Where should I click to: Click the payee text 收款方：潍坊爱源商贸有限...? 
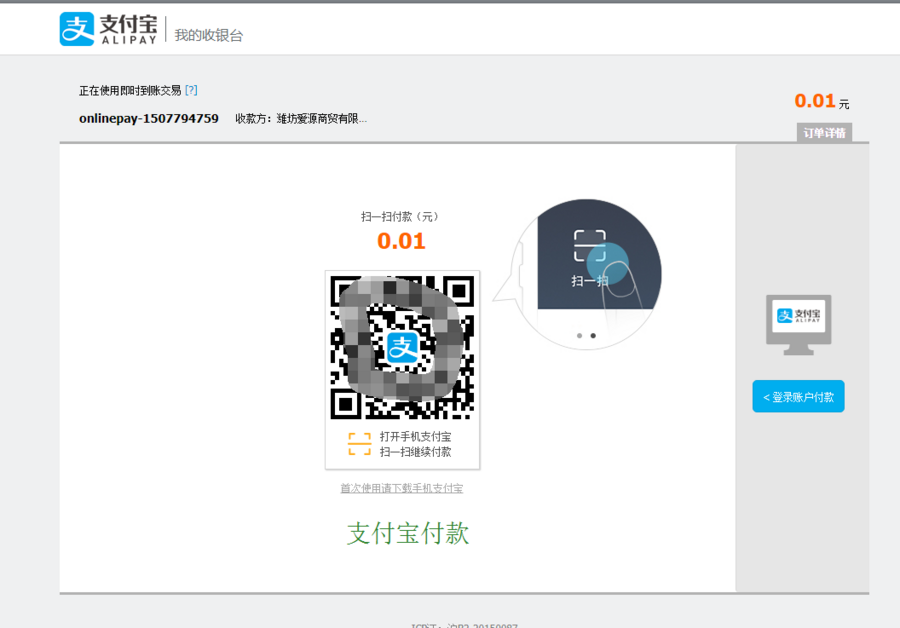click(x=301, y=119)
